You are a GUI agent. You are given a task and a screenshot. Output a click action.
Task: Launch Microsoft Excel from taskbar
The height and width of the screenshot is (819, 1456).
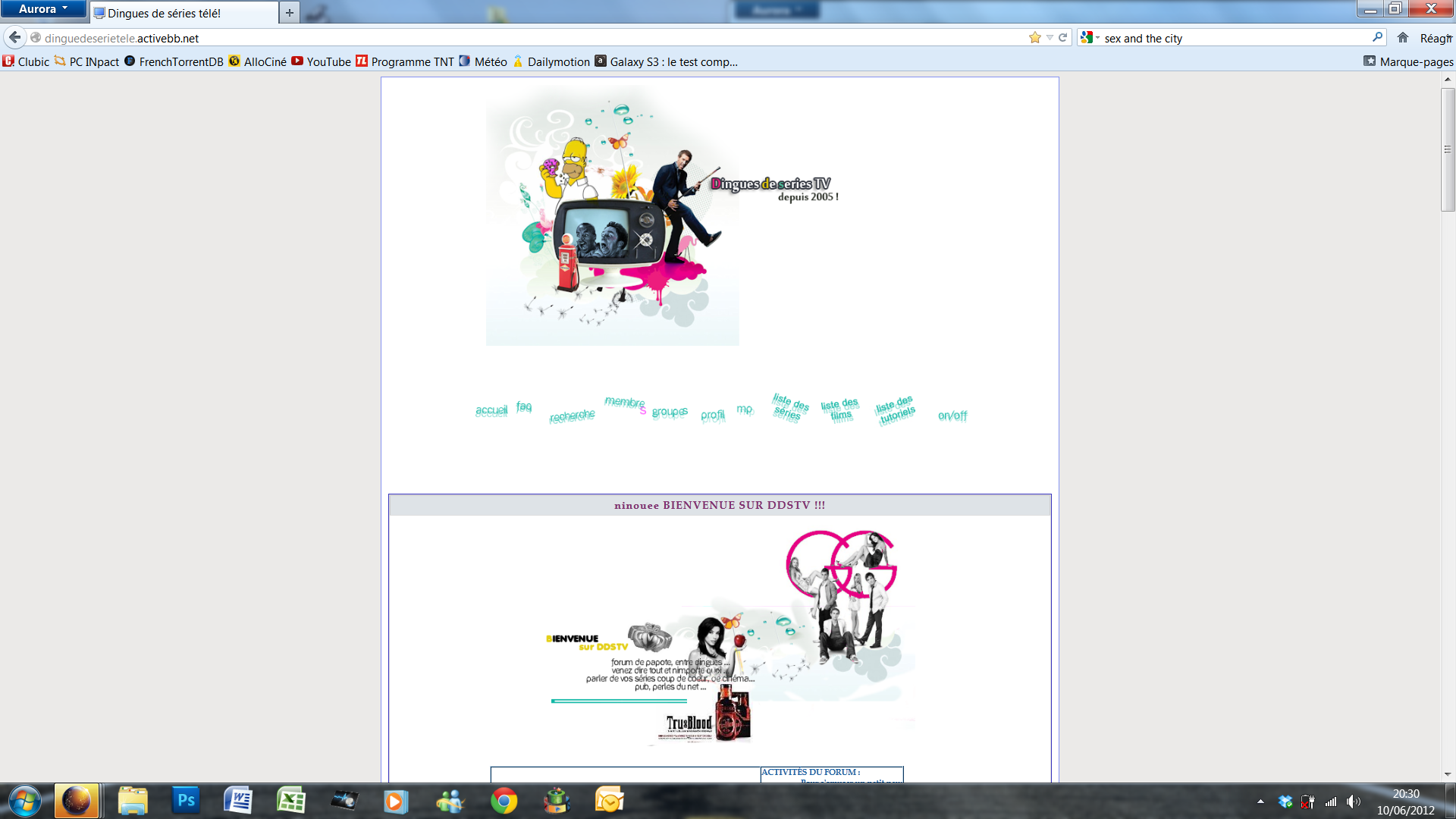(291, 801)
